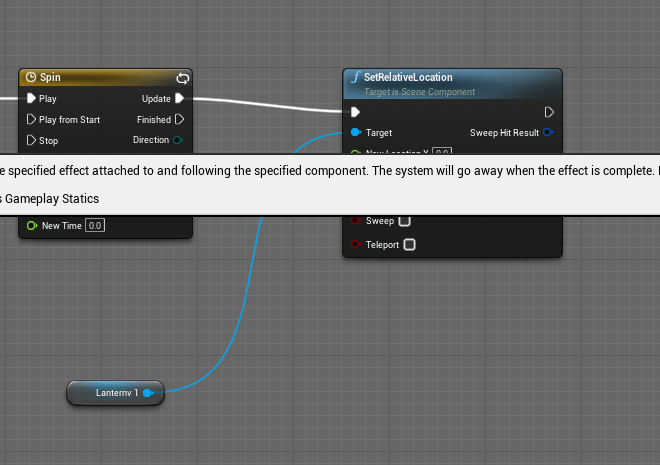Image resolution: width=660 pixels, height=465 pixels.
Task: Click the New Time green input pin
Action: coord(32,226)
